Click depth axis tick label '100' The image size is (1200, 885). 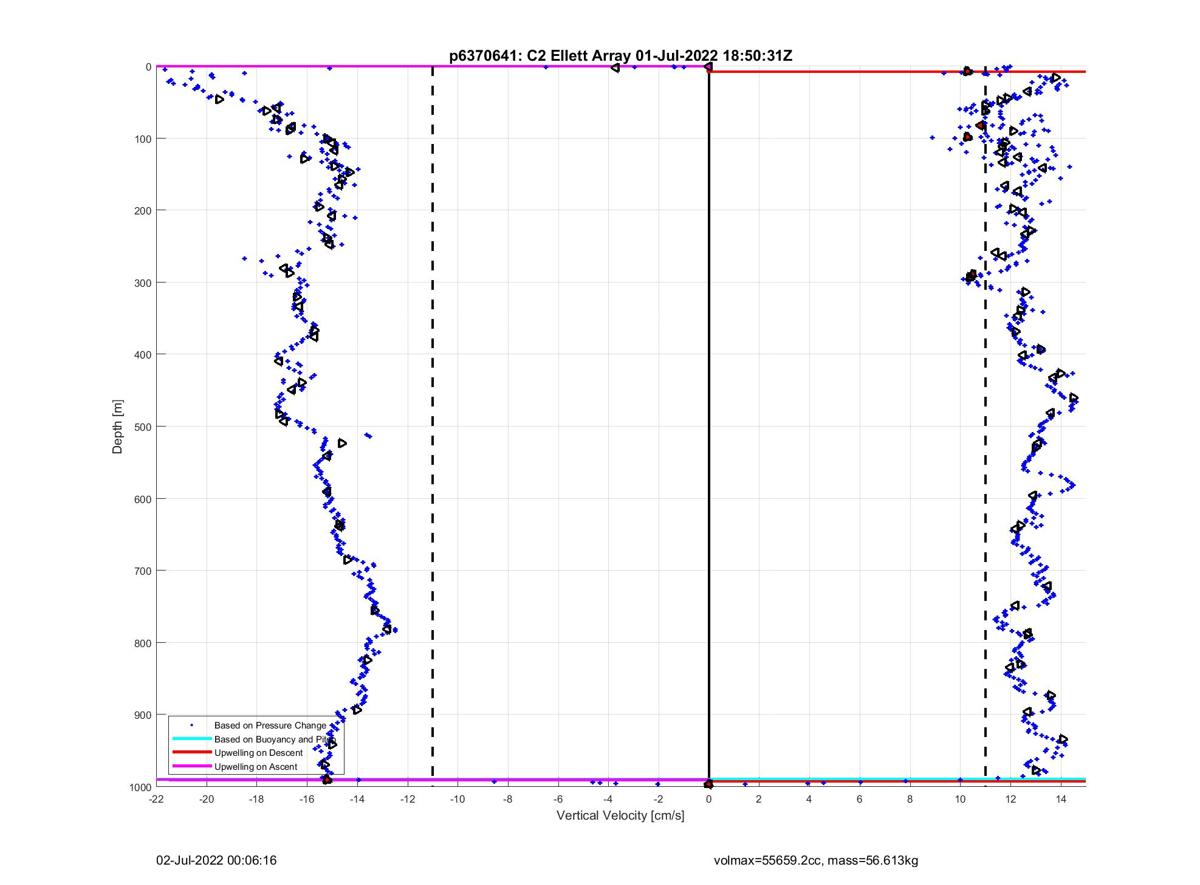142,139
